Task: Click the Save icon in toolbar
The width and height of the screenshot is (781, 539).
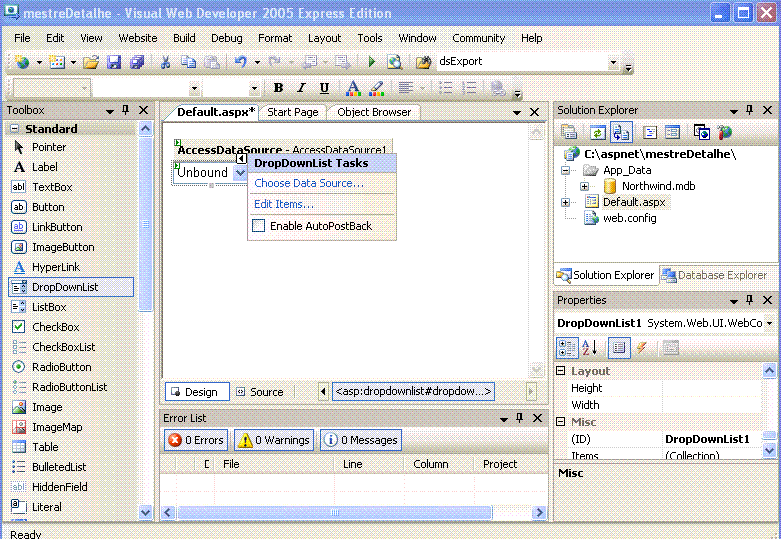Action: pos(114,62)
